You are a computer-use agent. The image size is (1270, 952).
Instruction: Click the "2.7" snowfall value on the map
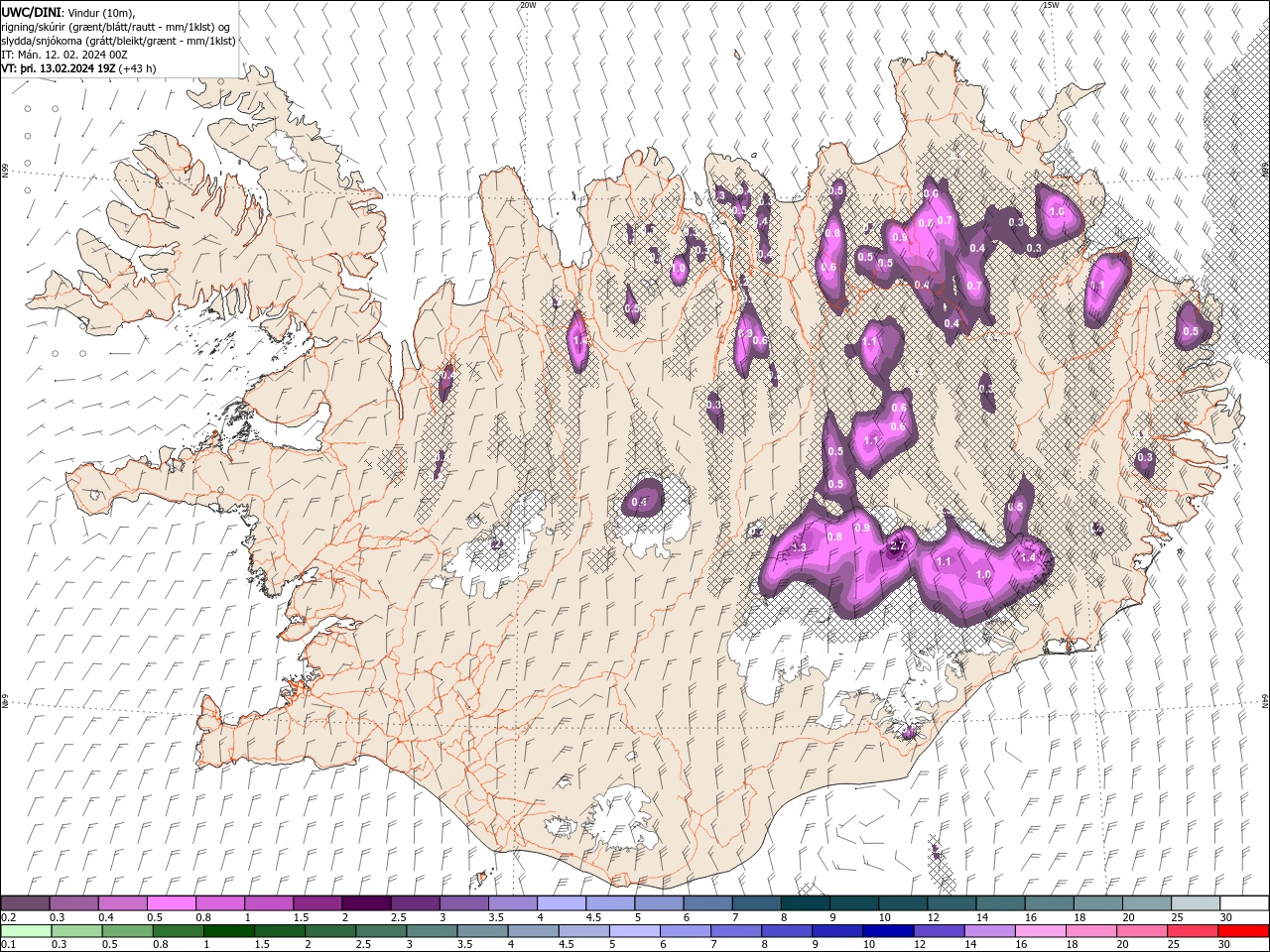pos(899,546)
